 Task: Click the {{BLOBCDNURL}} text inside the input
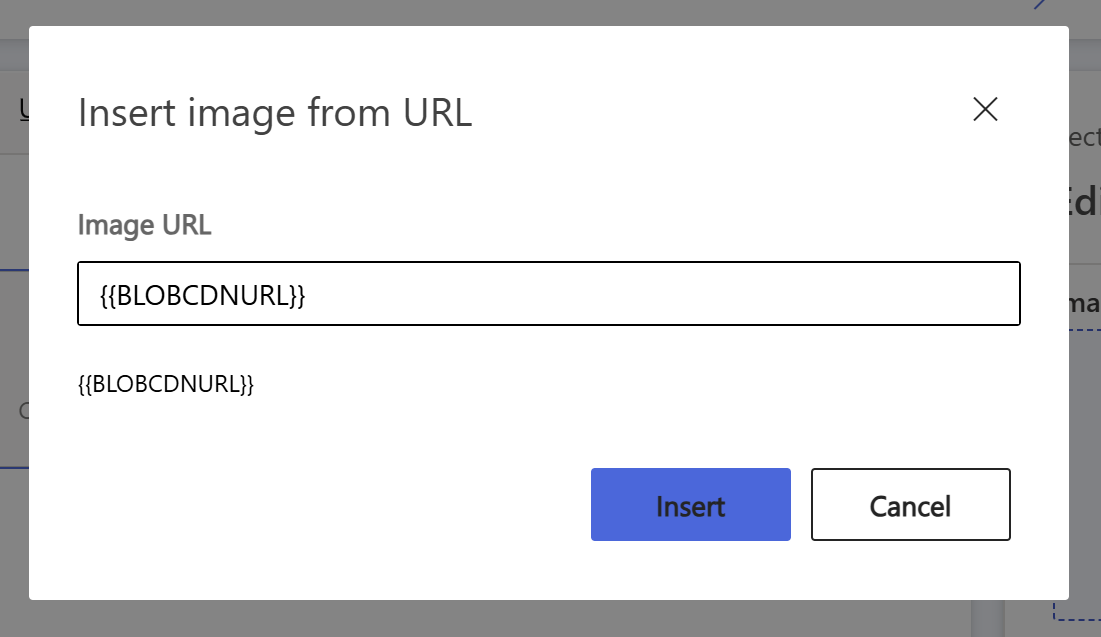click(202, 295)
